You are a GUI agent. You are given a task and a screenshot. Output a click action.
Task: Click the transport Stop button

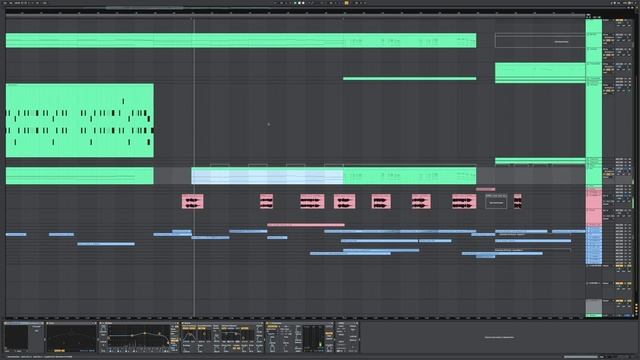tap(299, 3)
